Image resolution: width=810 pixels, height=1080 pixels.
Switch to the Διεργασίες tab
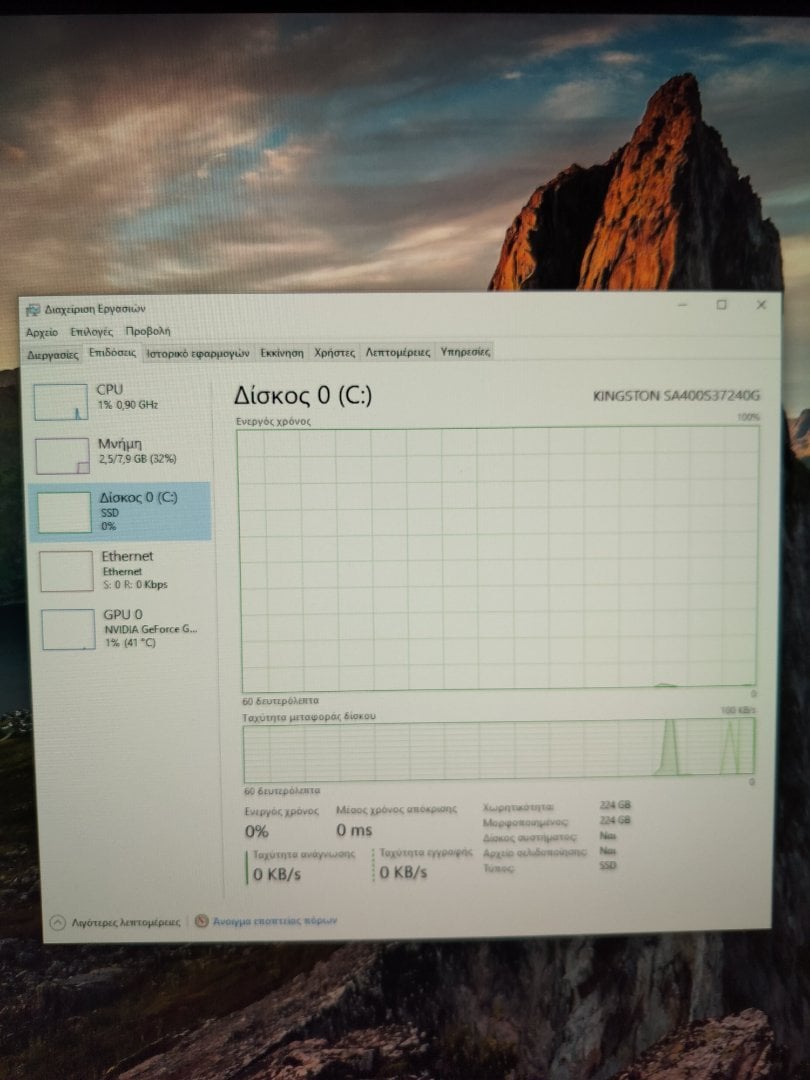click(x=53, y=355)
